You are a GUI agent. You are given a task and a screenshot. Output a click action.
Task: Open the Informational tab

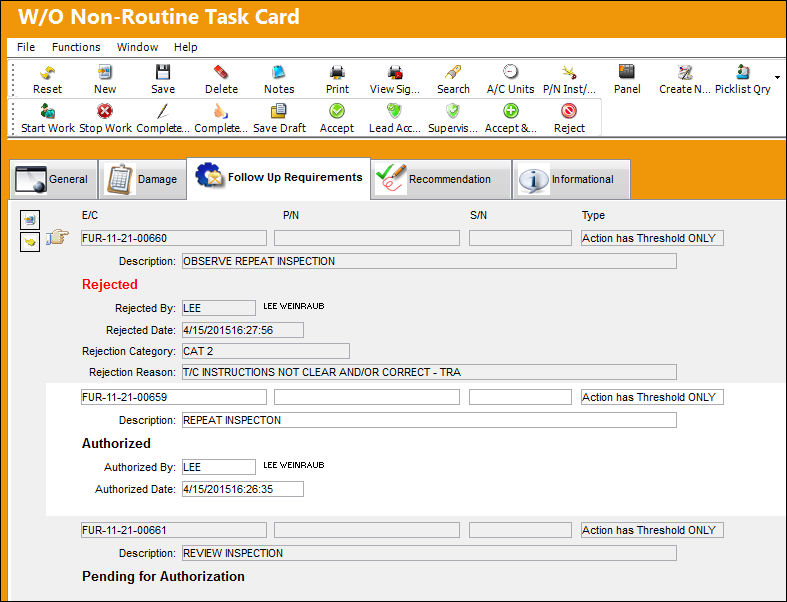[x=571, y=179]
